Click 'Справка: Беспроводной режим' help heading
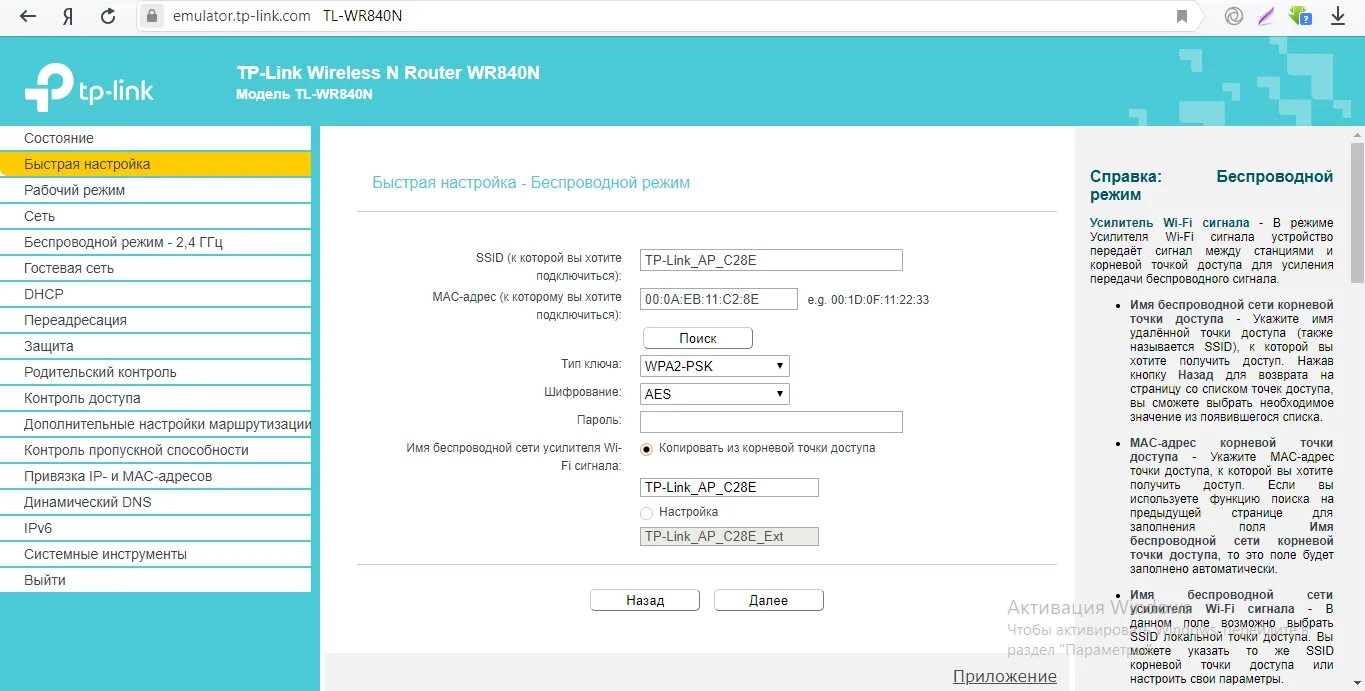The image size is (1365, 691). [x=1211, y=185]
